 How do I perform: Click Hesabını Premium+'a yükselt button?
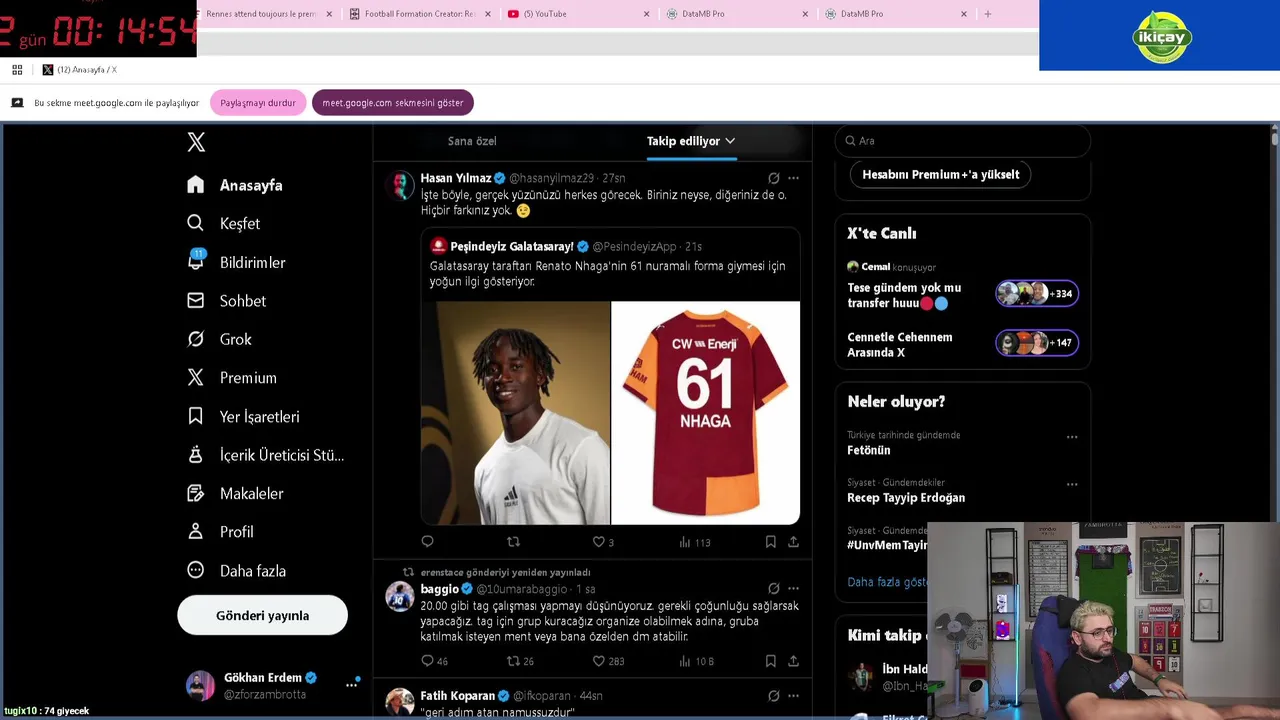coord(941,174)
